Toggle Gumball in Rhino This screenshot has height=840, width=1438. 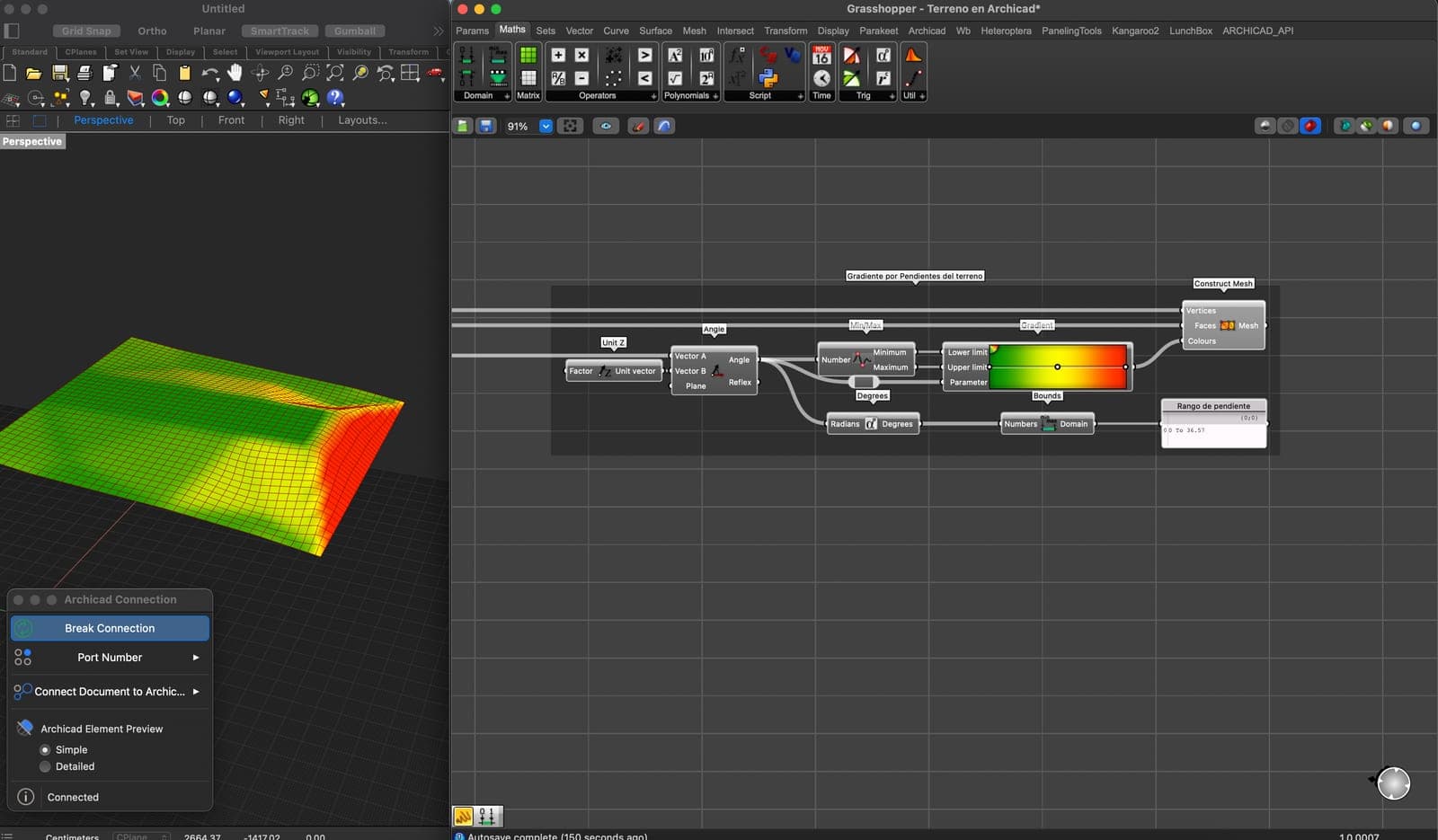355,31
